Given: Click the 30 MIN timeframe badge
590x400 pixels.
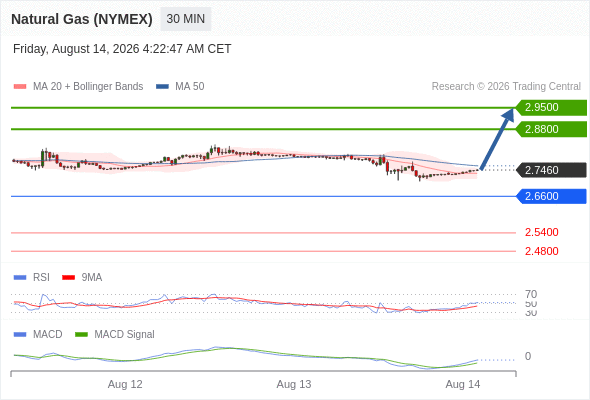Looking at the screenshot, I should [x=186, y=19].
